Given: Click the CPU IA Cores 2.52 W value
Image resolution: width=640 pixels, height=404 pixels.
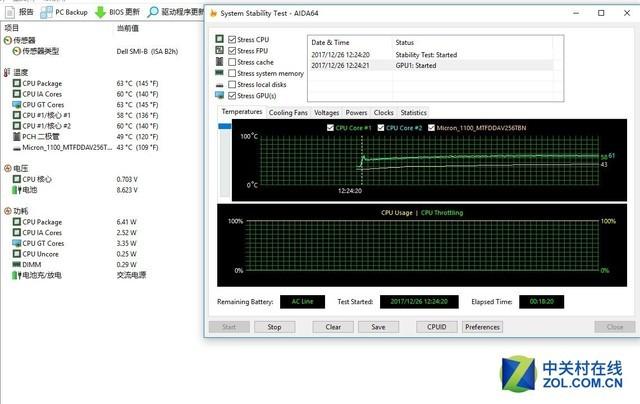Looking at the screenshot, I should (127, 233).
